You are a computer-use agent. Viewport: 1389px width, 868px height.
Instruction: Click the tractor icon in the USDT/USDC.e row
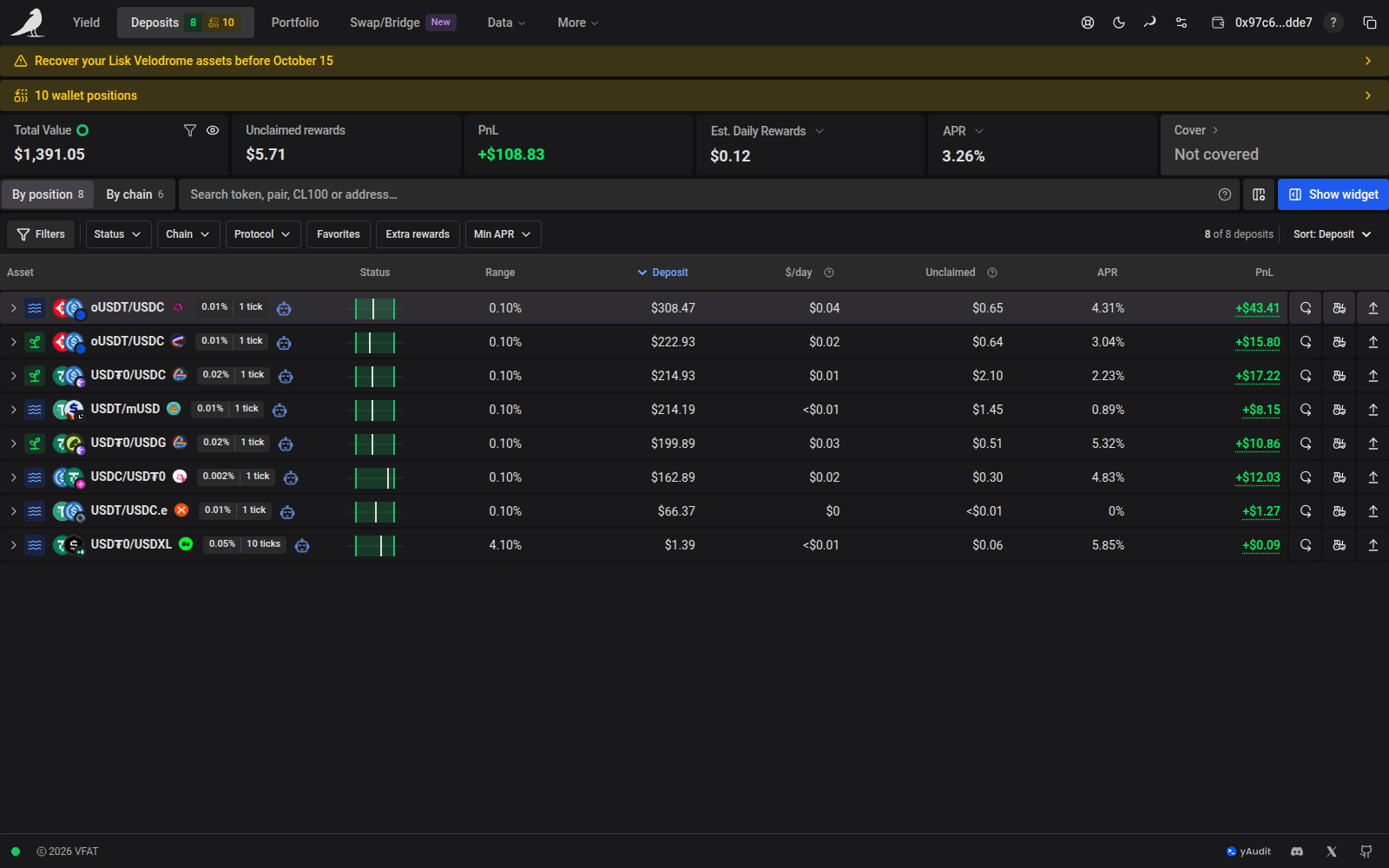click(1340, 511)
